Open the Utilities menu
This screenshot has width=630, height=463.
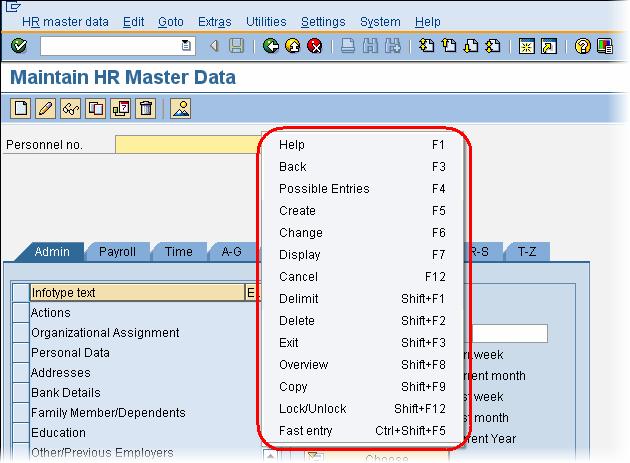click(x=264, y=21)
